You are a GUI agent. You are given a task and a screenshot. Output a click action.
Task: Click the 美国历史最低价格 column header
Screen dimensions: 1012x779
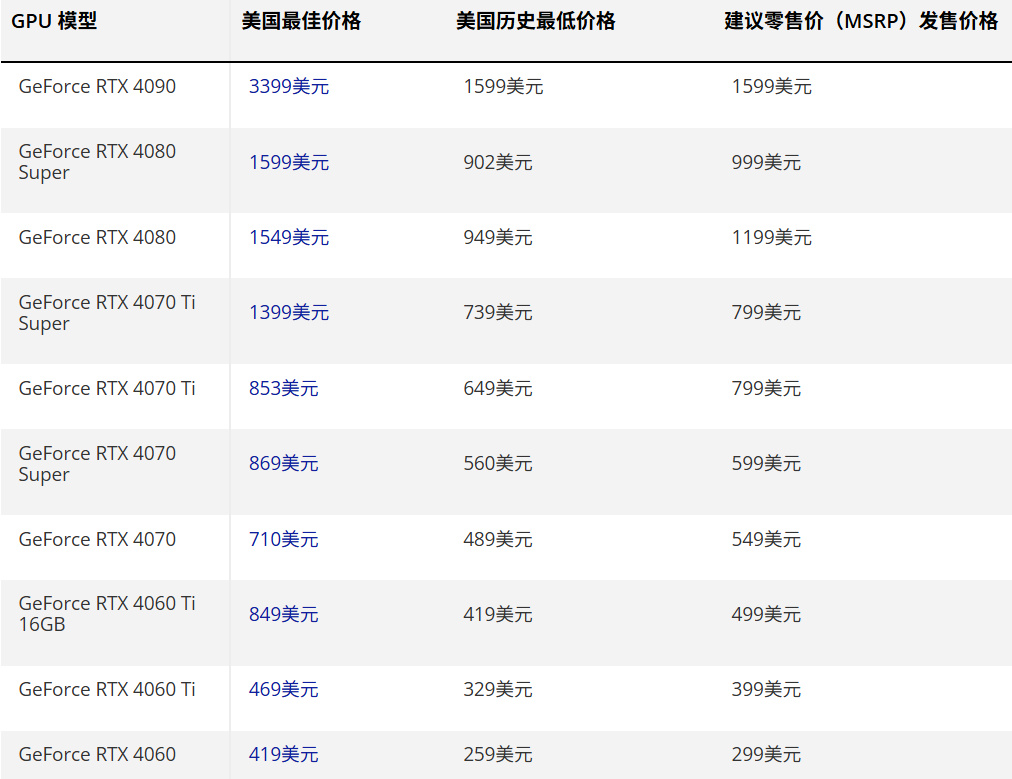point(535,21)
